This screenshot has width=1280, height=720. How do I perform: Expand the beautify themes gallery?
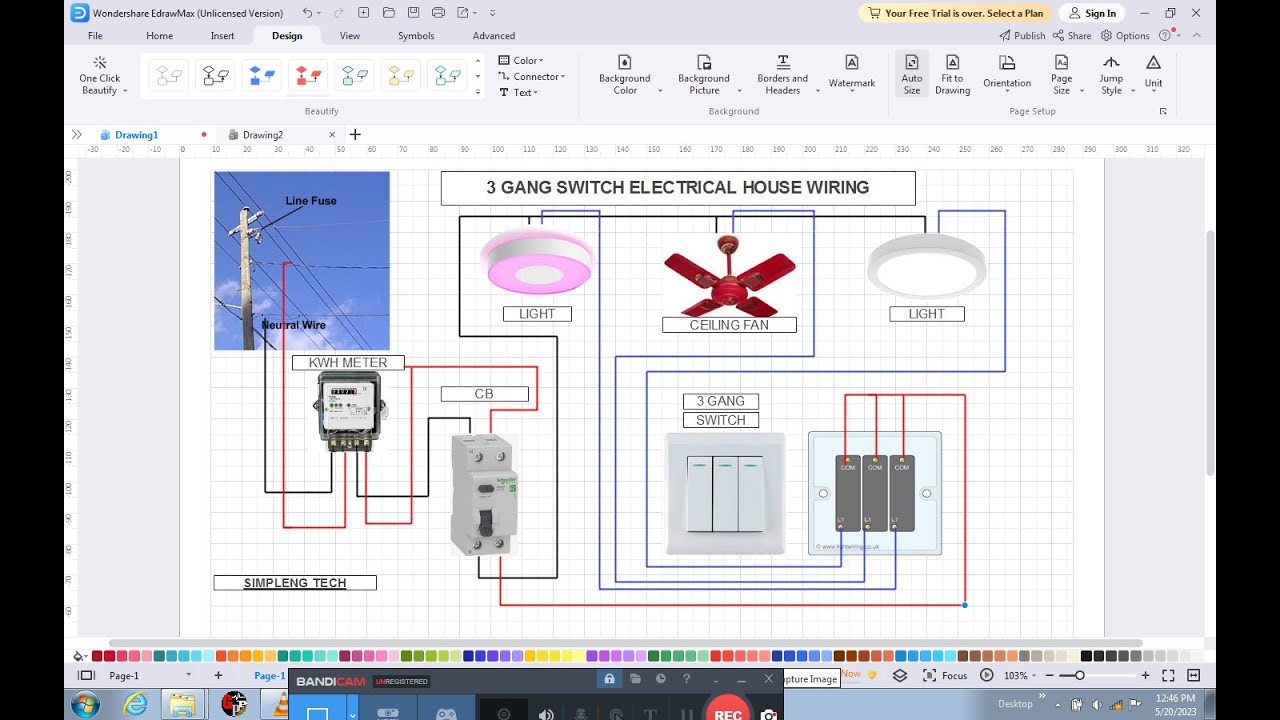[x=477, y=91]
